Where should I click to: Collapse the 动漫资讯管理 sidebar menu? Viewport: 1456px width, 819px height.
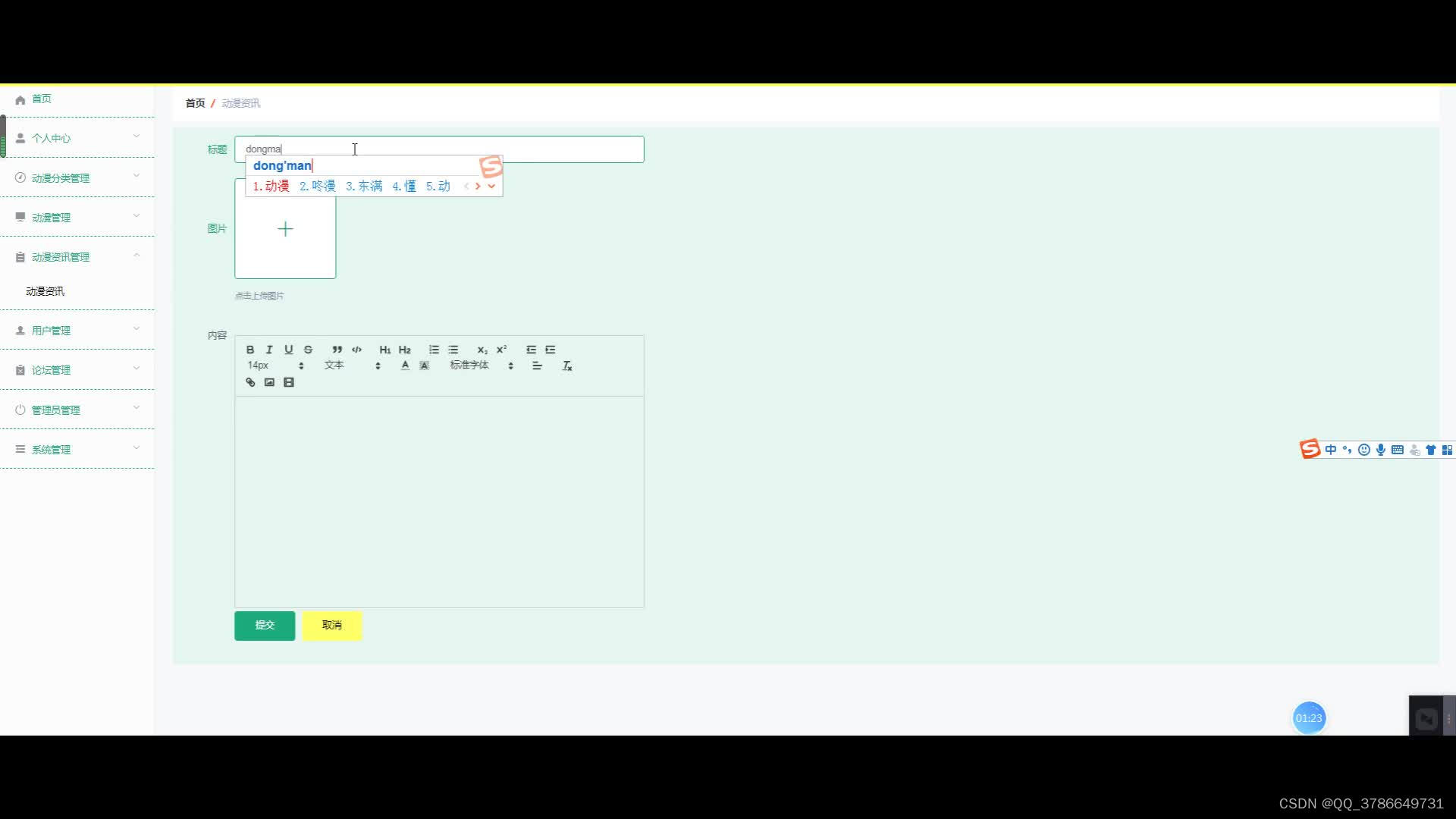click(77, 257)
